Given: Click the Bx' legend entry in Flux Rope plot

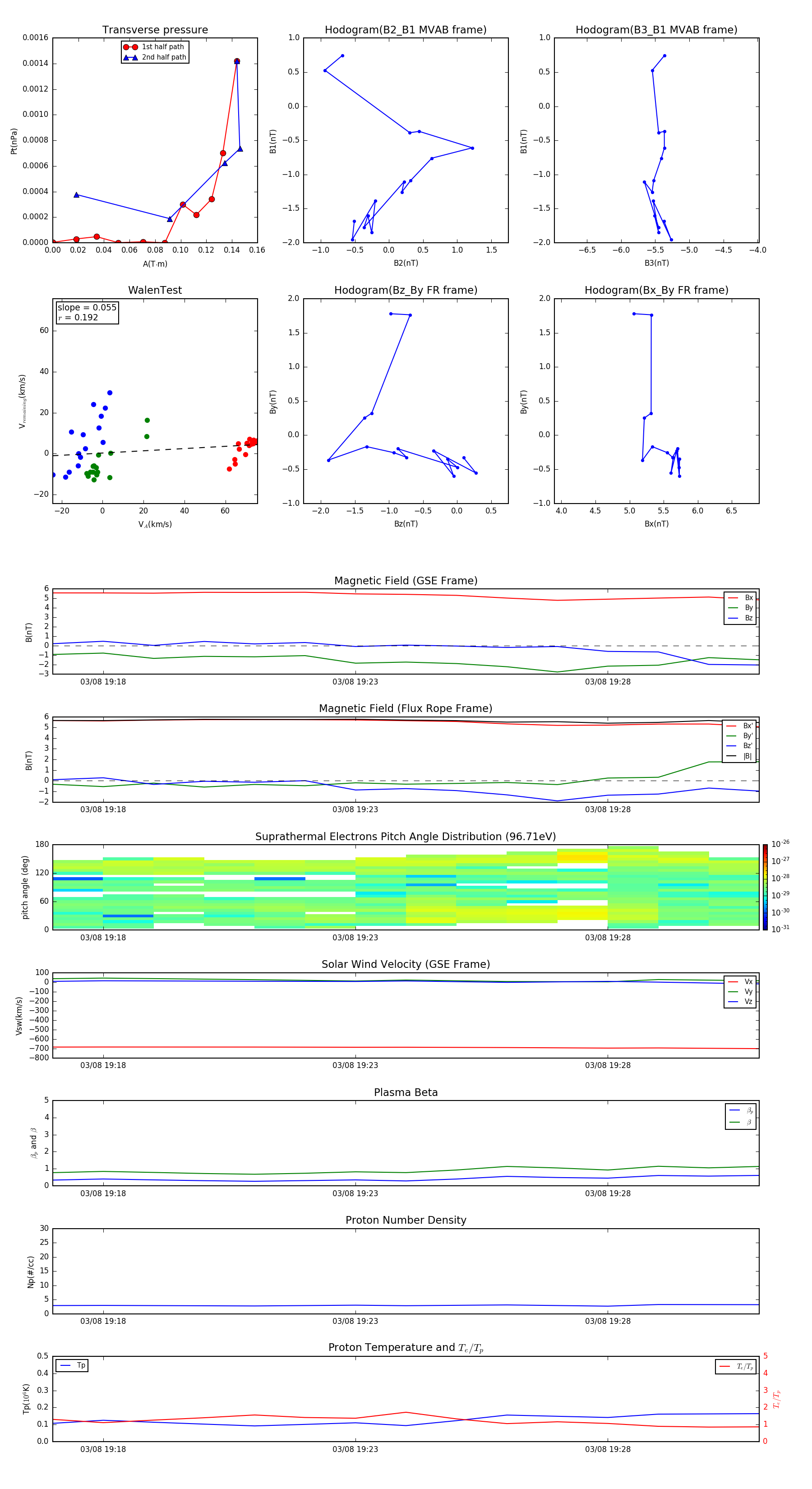Looking at the screenshot, I should click(x=739, y=726).
